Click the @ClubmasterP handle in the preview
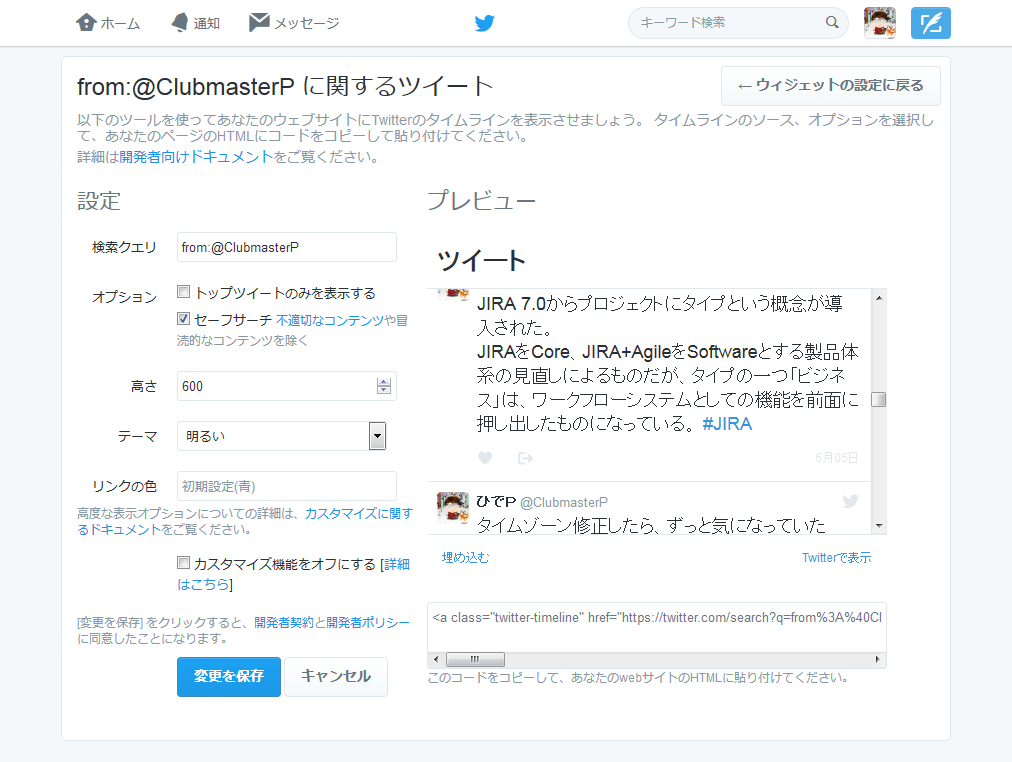1012x762 pixels. click(x=564, y=502)
